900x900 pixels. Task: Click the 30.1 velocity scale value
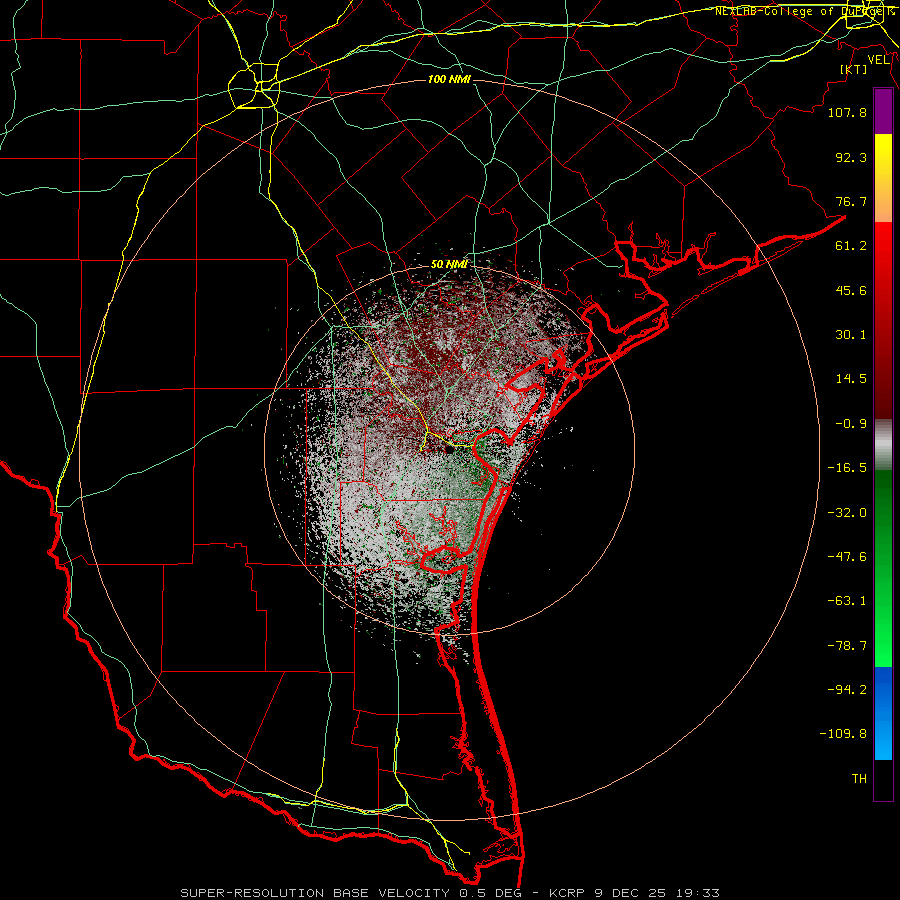click(x=851, y=335)
